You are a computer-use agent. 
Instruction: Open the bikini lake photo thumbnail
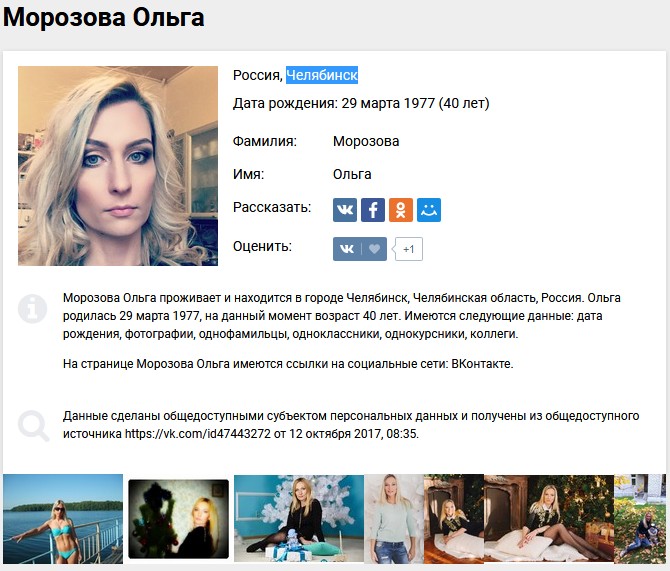coord(63,519)
